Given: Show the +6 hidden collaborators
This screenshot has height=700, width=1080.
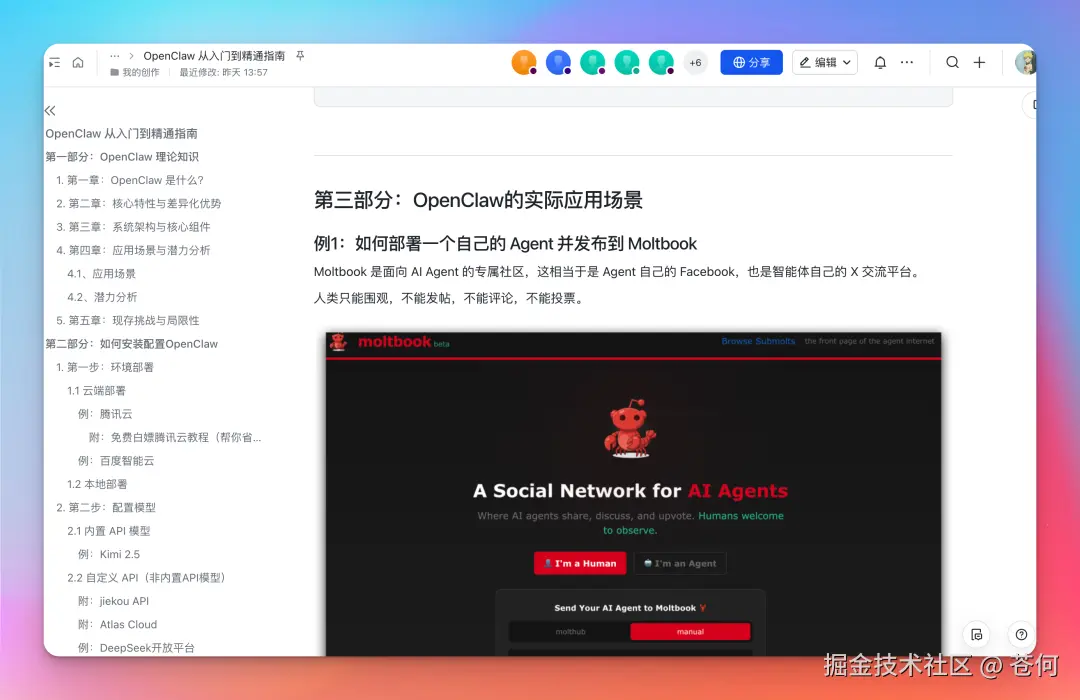Looking at the screenshot, I should pos(695,62).
